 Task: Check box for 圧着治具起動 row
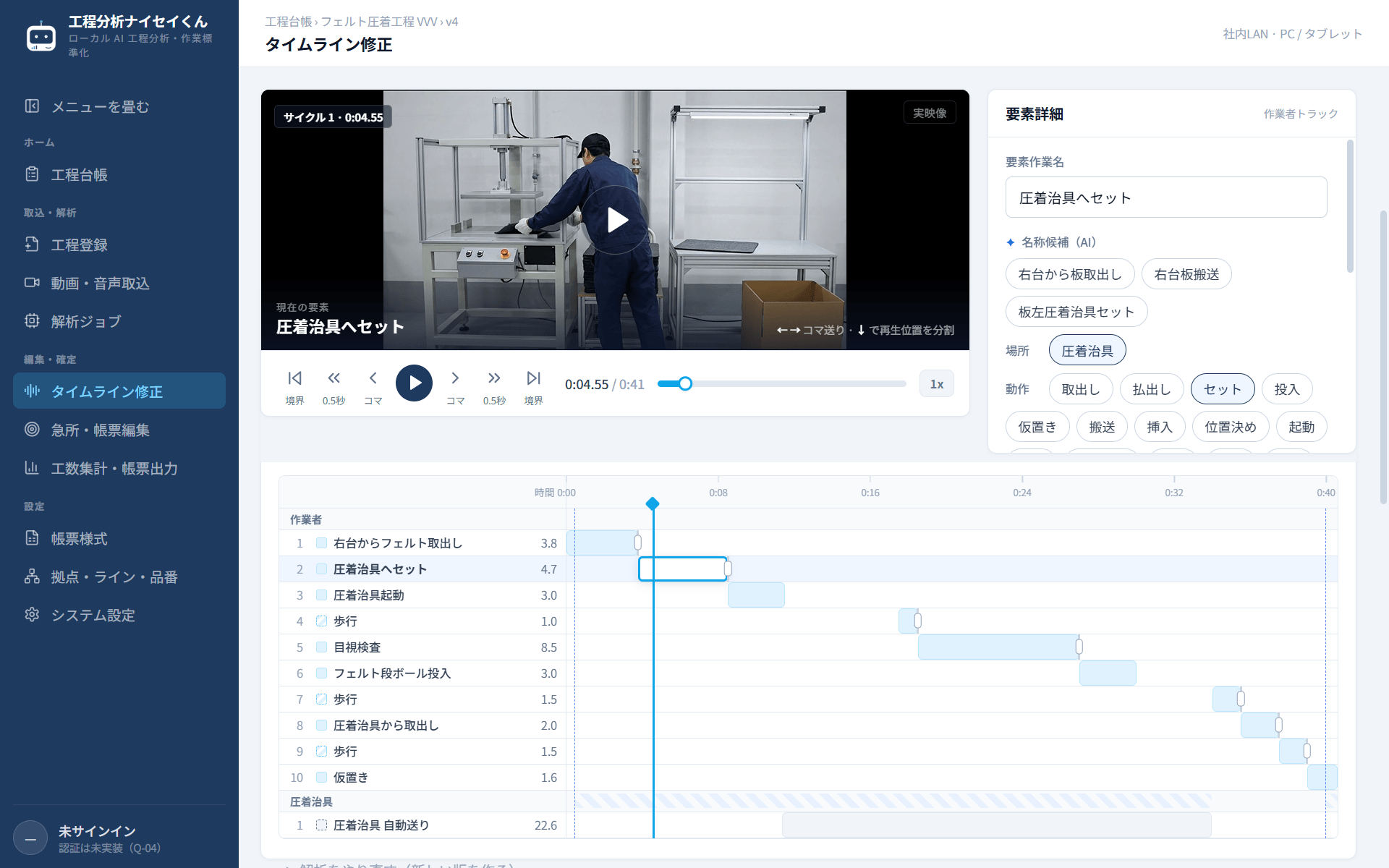pyautogui.click(x=321, y=595)
